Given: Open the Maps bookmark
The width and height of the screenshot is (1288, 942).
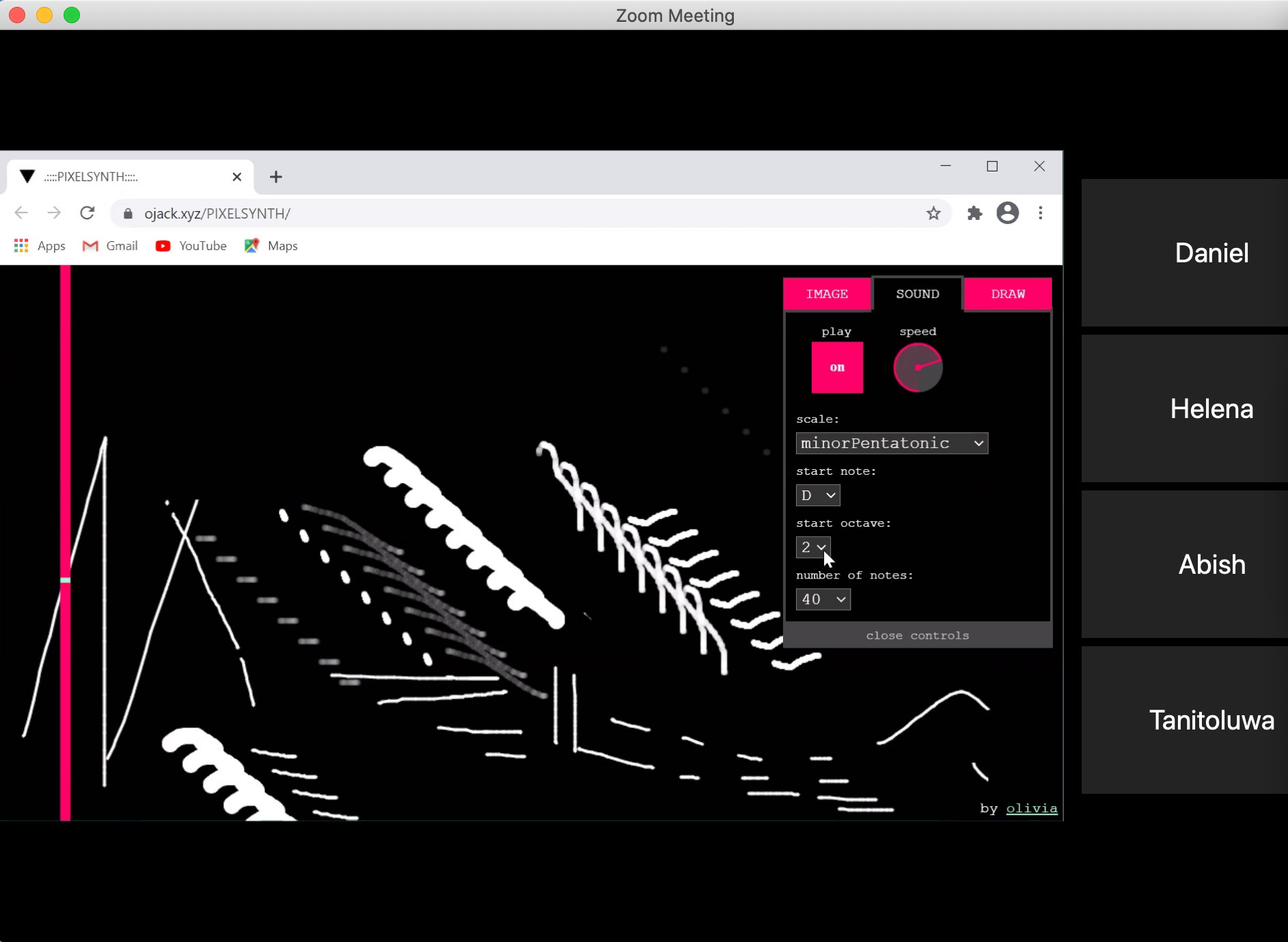Looking at the screenshot, I should coord(271,246).
